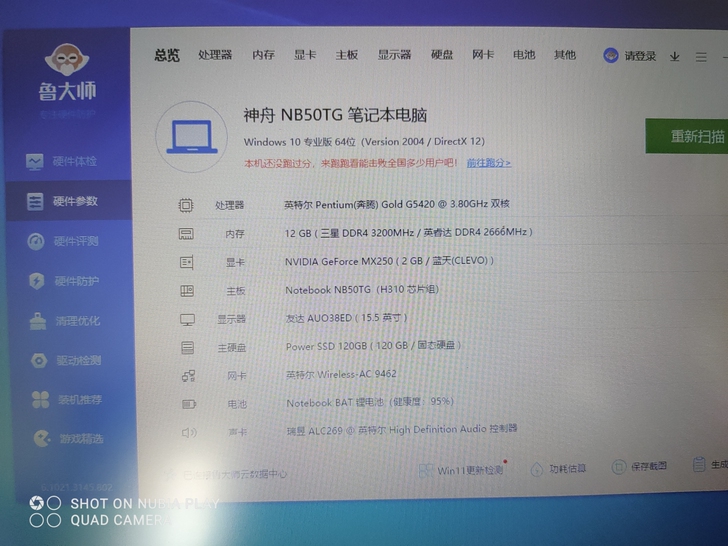The height and width of the screenshot is (546, 728).
Task: Switch to the 处理器 tab
Action: (215, 55)
